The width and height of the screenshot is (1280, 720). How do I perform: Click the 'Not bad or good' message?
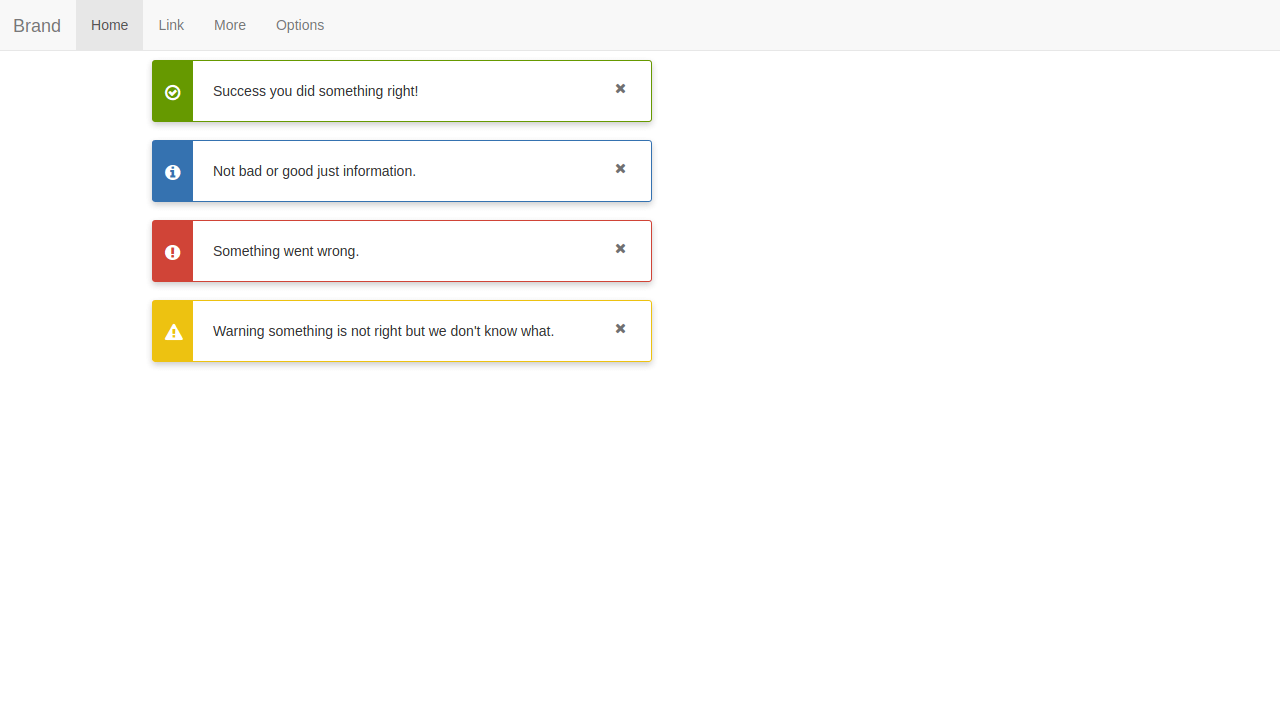coord(314,171)
